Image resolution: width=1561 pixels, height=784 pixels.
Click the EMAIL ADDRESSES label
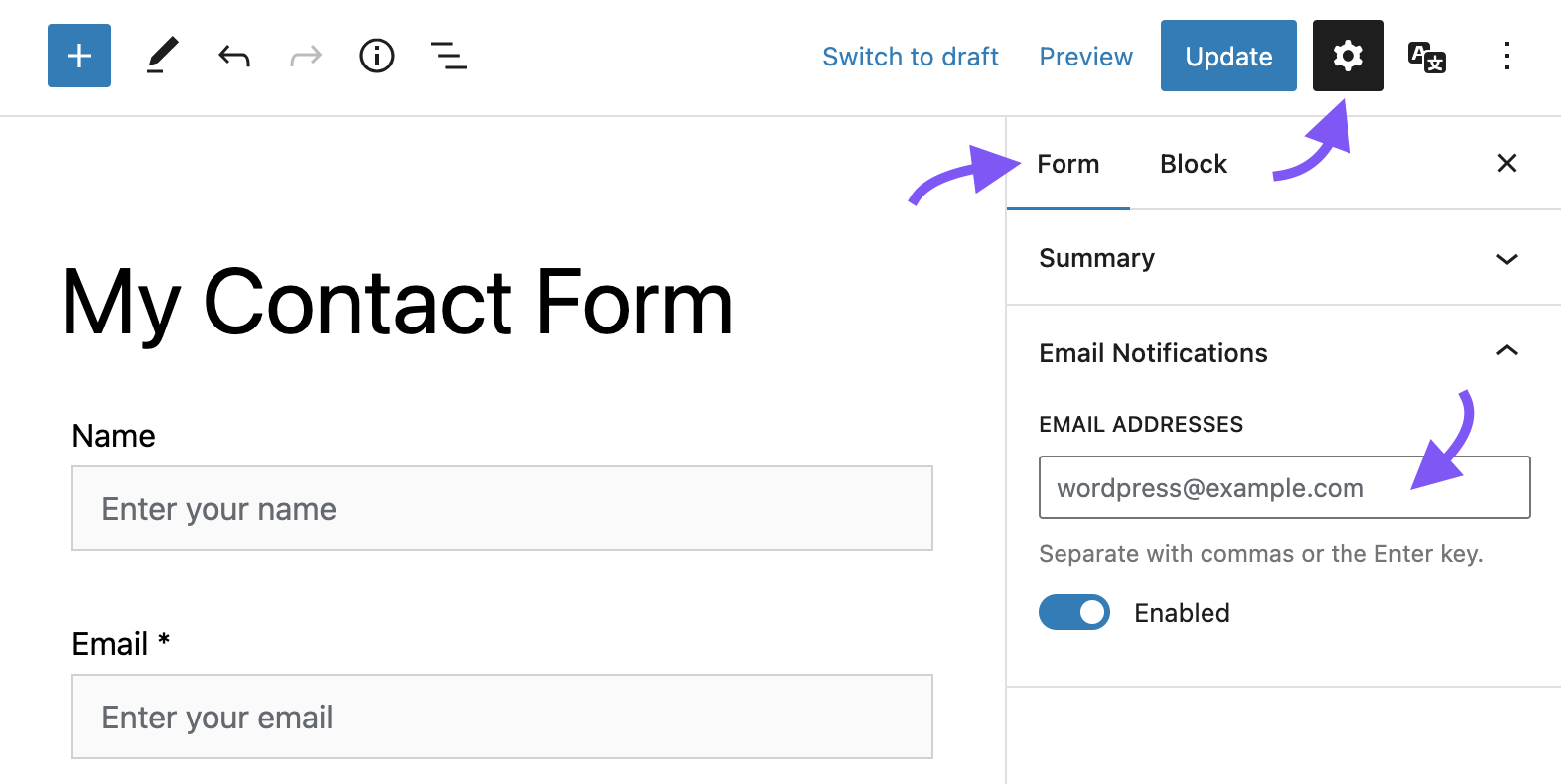pos(1141,425)
